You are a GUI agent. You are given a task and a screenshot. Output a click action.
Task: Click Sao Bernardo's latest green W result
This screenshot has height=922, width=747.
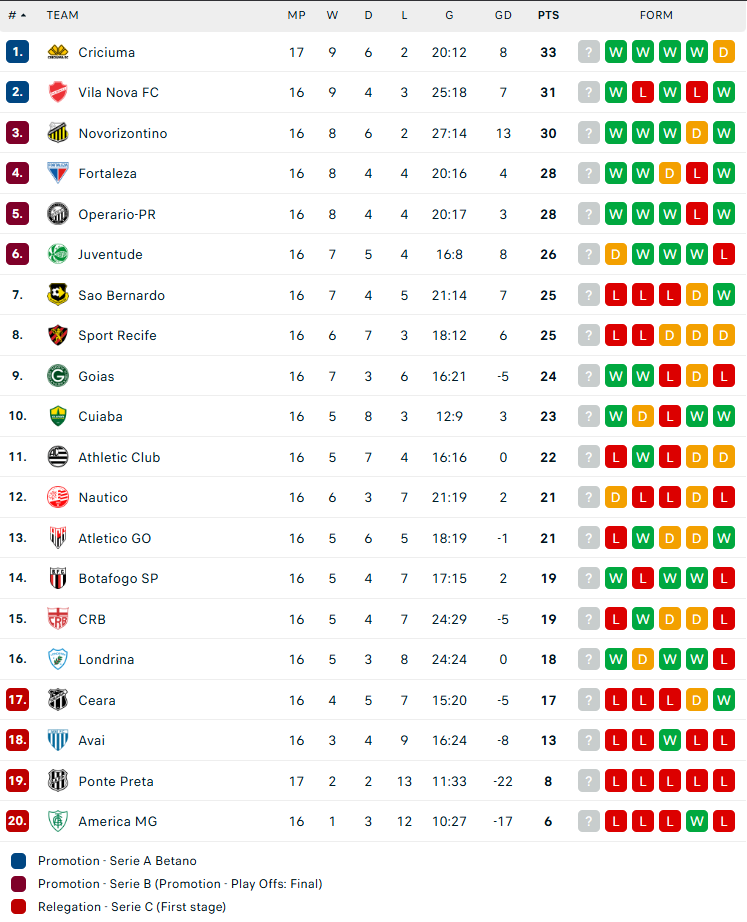(x=723, y=295)
